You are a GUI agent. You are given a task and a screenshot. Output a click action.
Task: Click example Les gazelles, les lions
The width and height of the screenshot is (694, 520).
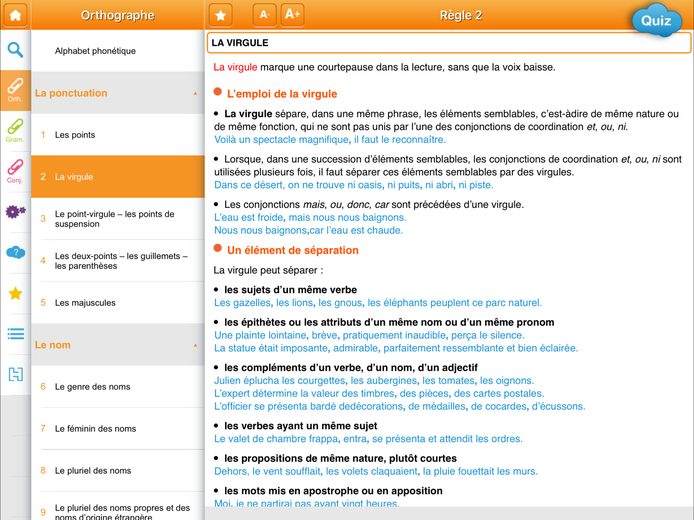point(378,303)
